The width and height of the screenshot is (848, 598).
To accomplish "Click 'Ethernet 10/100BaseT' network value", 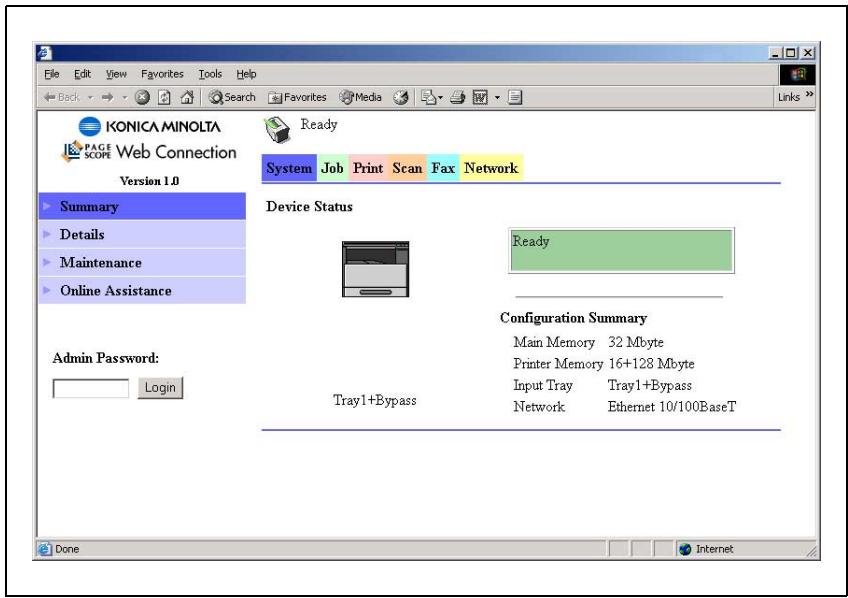I will pos(672,407).
